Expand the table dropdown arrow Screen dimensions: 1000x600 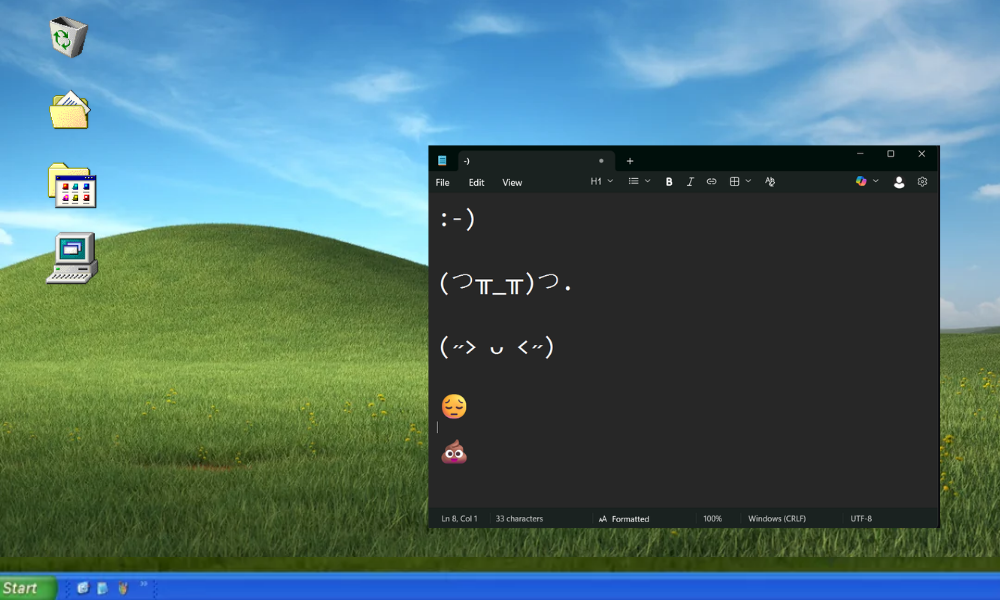coord(748,182)
